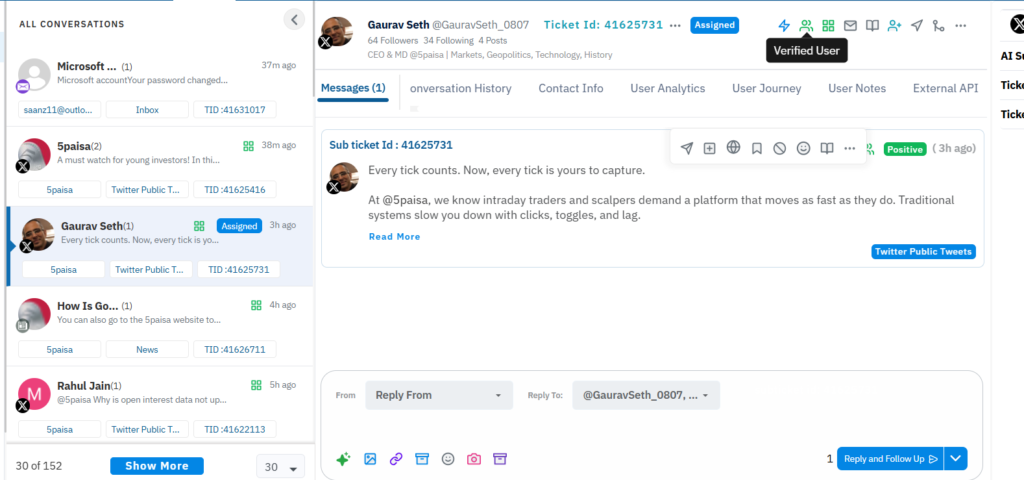Switch to the Contact Info tab

[570, 88]
